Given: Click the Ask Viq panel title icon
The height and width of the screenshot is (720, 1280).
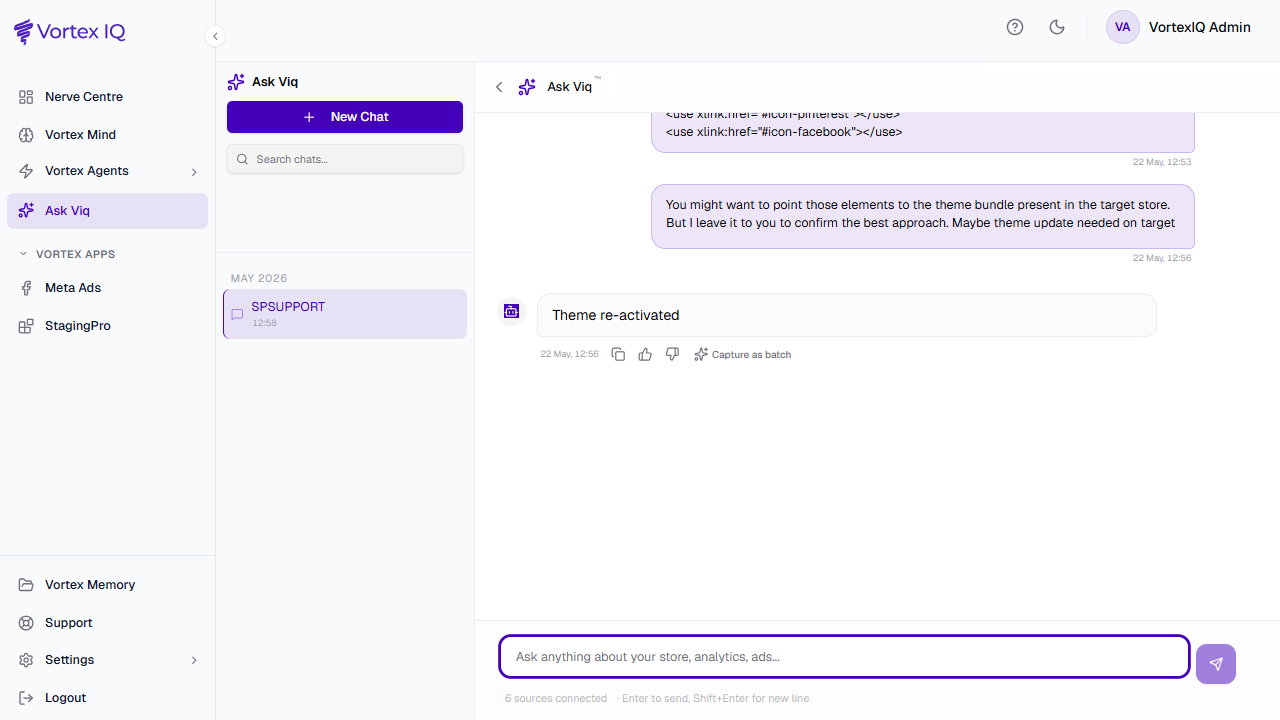Looking at the screenshot, I should pyautogui.click(x=236, y=82).
